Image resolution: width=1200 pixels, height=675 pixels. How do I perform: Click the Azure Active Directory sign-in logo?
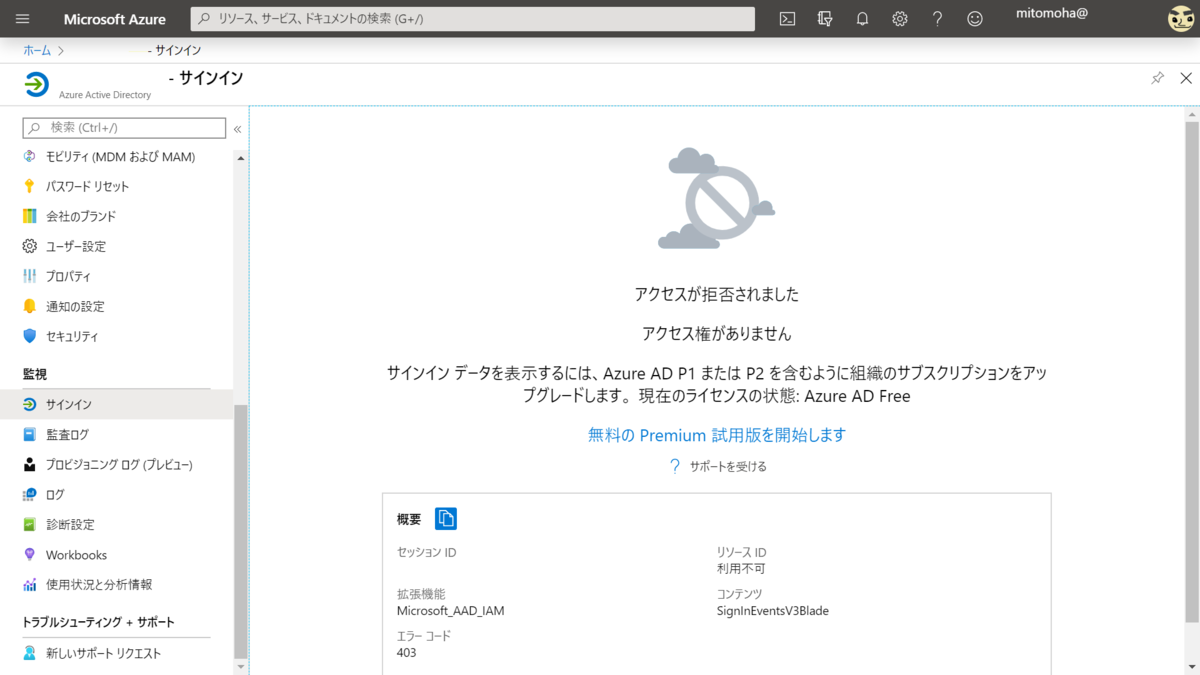37,85
